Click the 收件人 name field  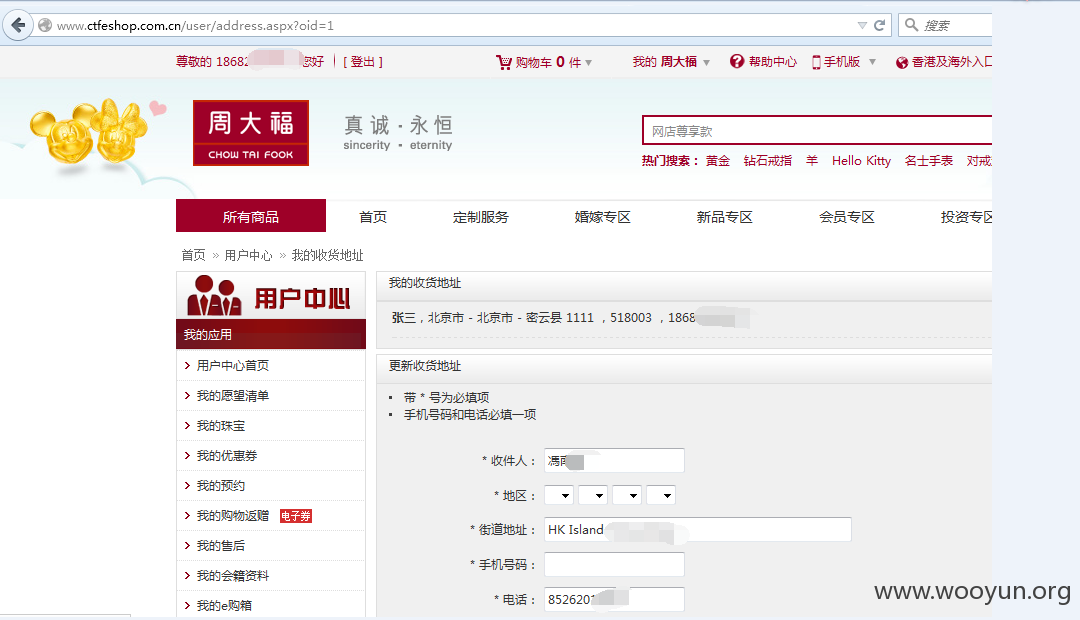click(614, 461)
